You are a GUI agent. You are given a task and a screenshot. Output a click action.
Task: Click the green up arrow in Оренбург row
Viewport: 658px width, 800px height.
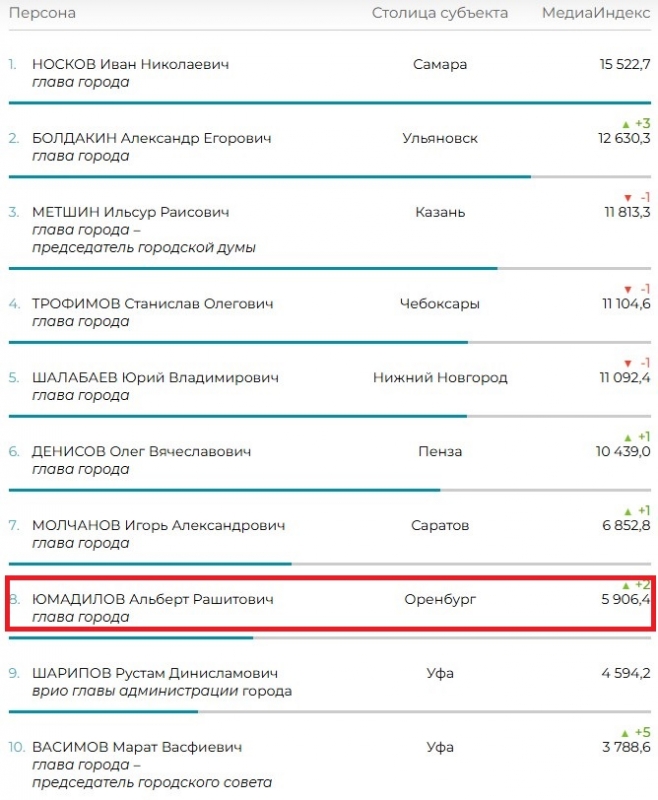(x=626, y=585)
